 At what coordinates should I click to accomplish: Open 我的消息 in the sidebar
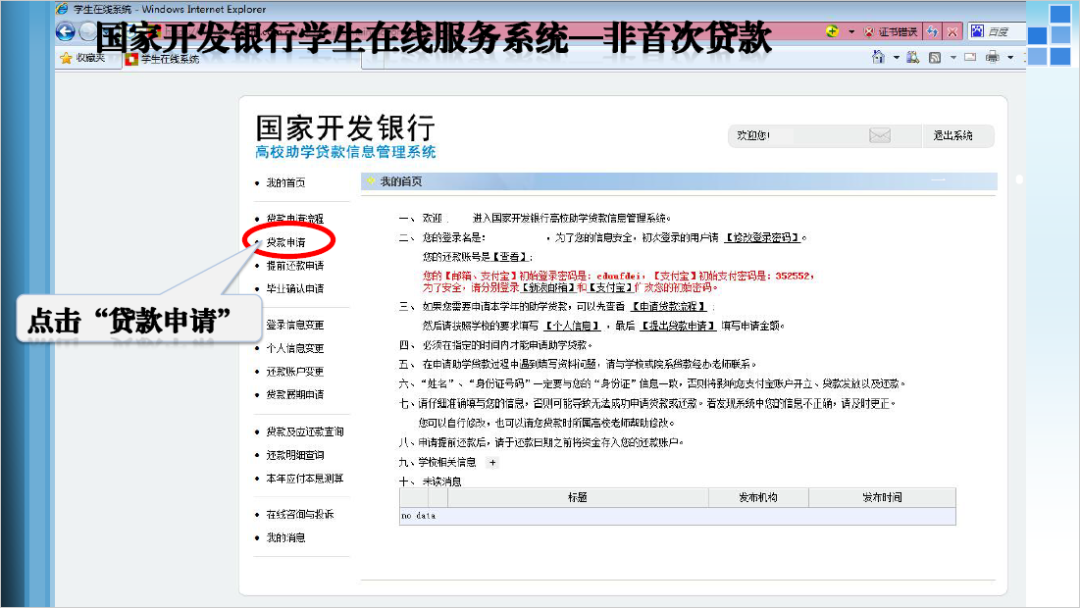(x=285, y=538)
